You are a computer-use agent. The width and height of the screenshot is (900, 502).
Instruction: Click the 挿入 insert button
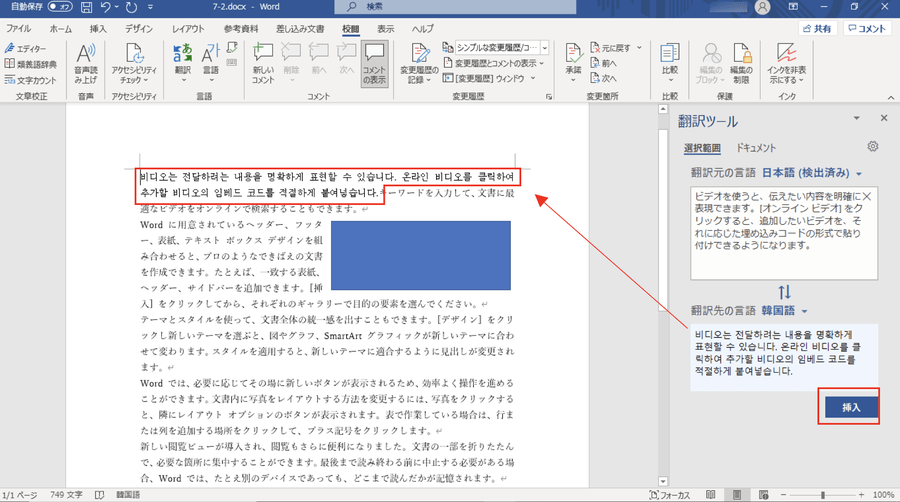851,407
